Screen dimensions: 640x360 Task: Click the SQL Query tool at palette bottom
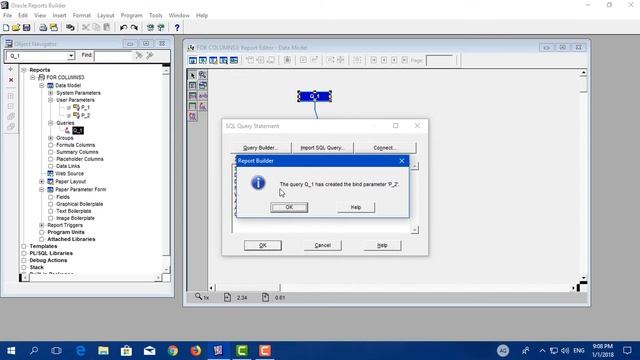coord(193,116)
